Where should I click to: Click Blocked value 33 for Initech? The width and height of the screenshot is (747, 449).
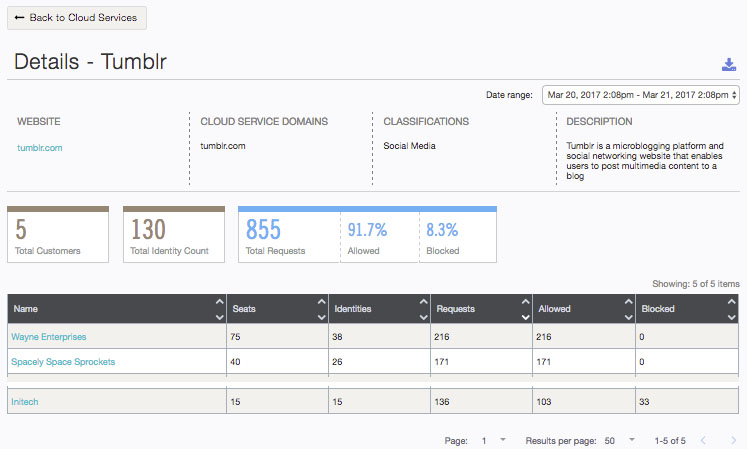click(644, 402)
